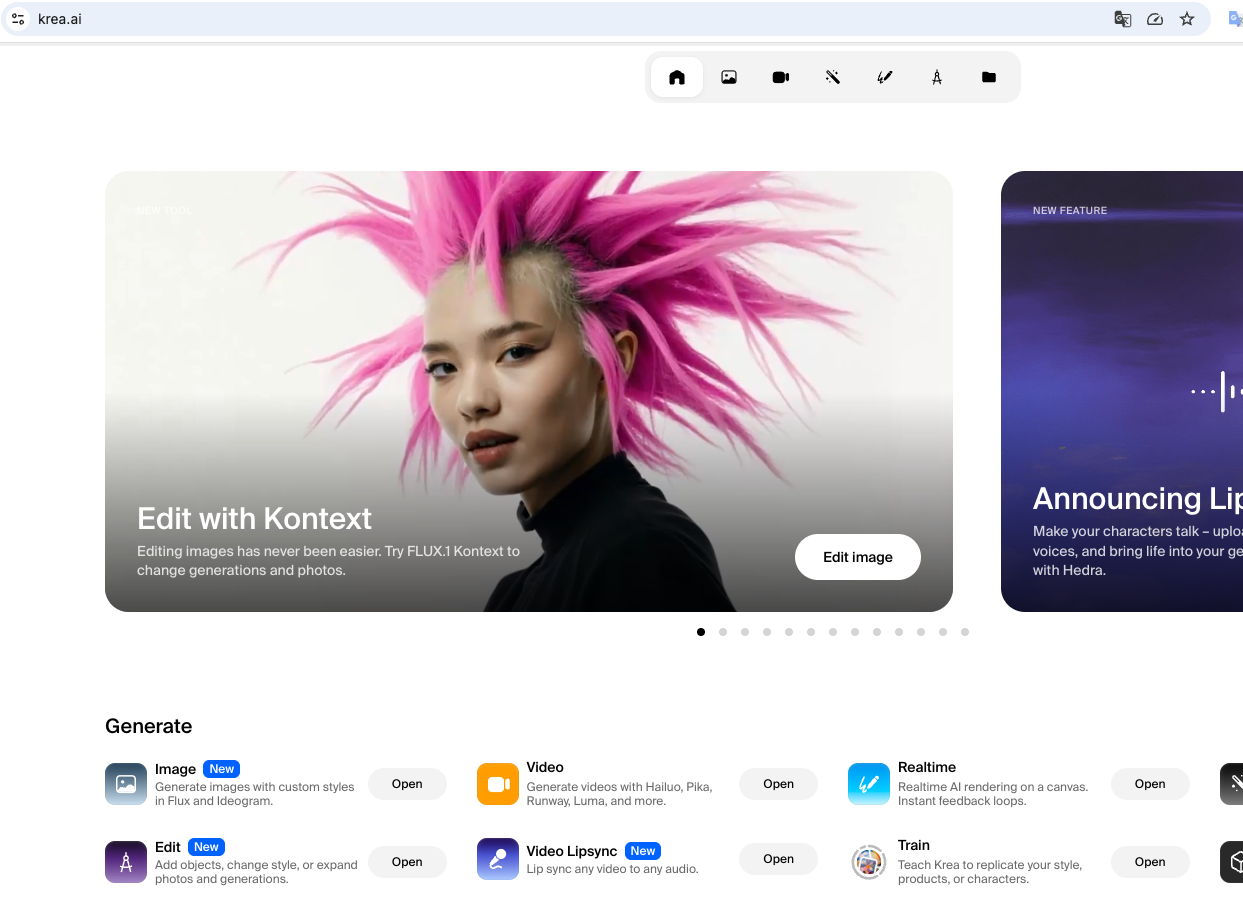1243x915 pixels.
Task: Select the compass Edit icon in navigation
Action: click(x=937, y=77)
